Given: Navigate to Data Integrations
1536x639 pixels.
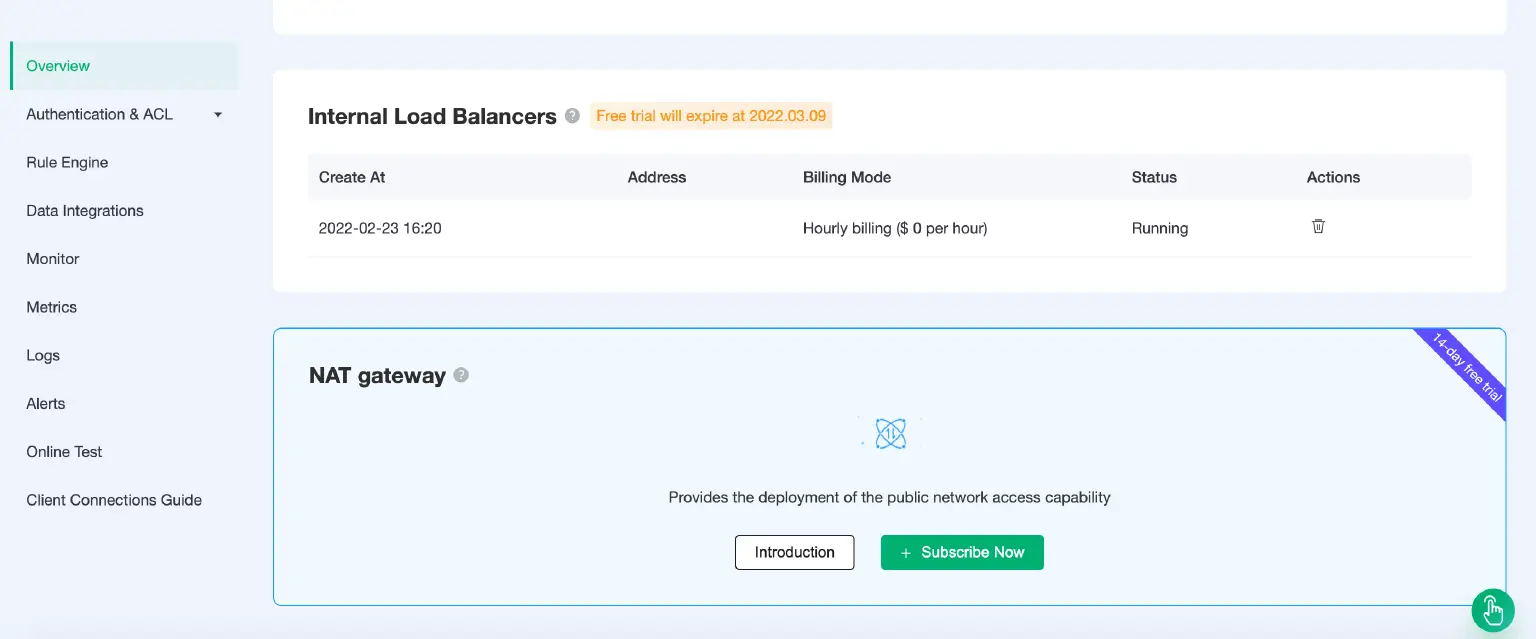Looking at the screenshot, I should [84, 210].
